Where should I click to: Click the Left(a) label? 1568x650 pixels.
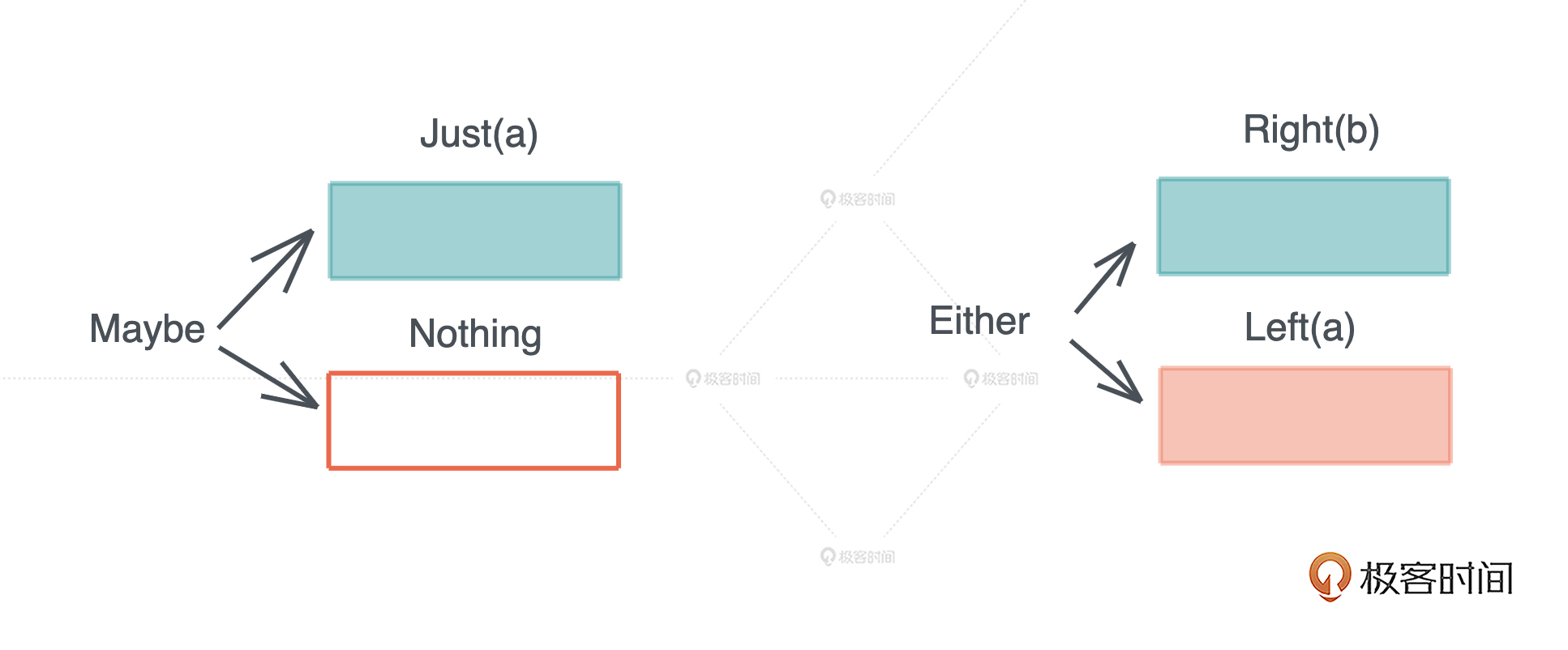[1300, 327]
